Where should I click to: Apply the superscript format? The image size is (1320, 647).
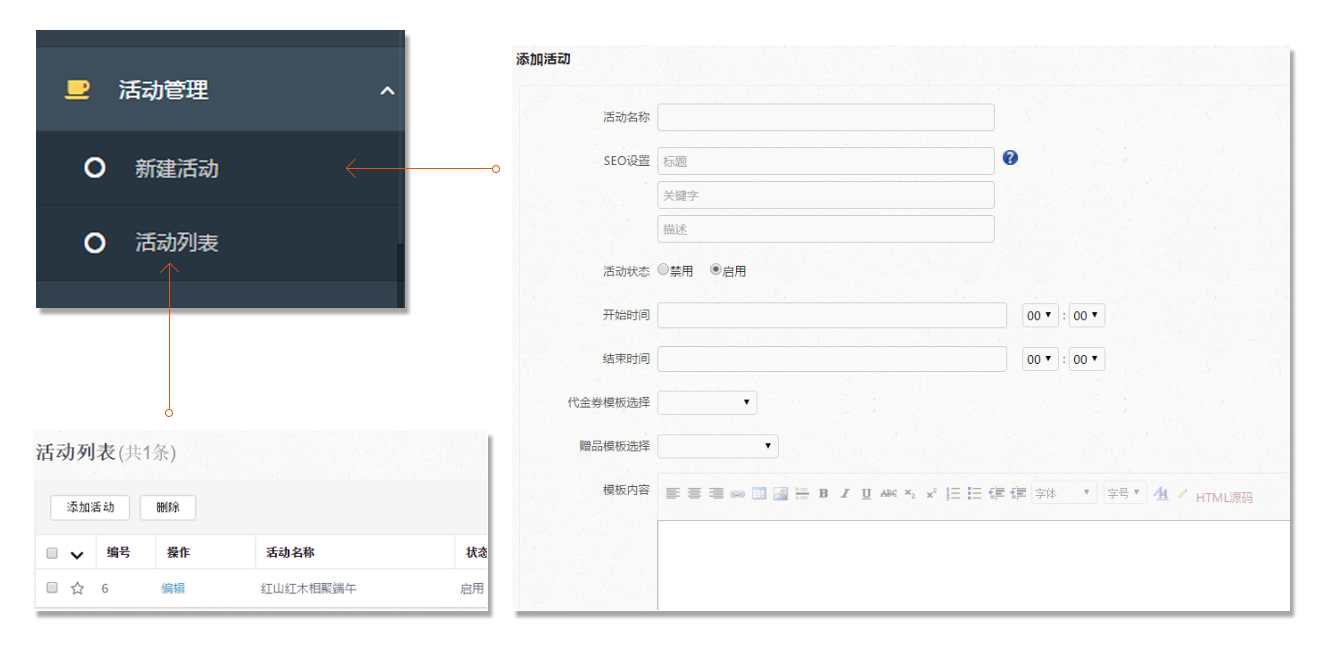click(931, 494)
